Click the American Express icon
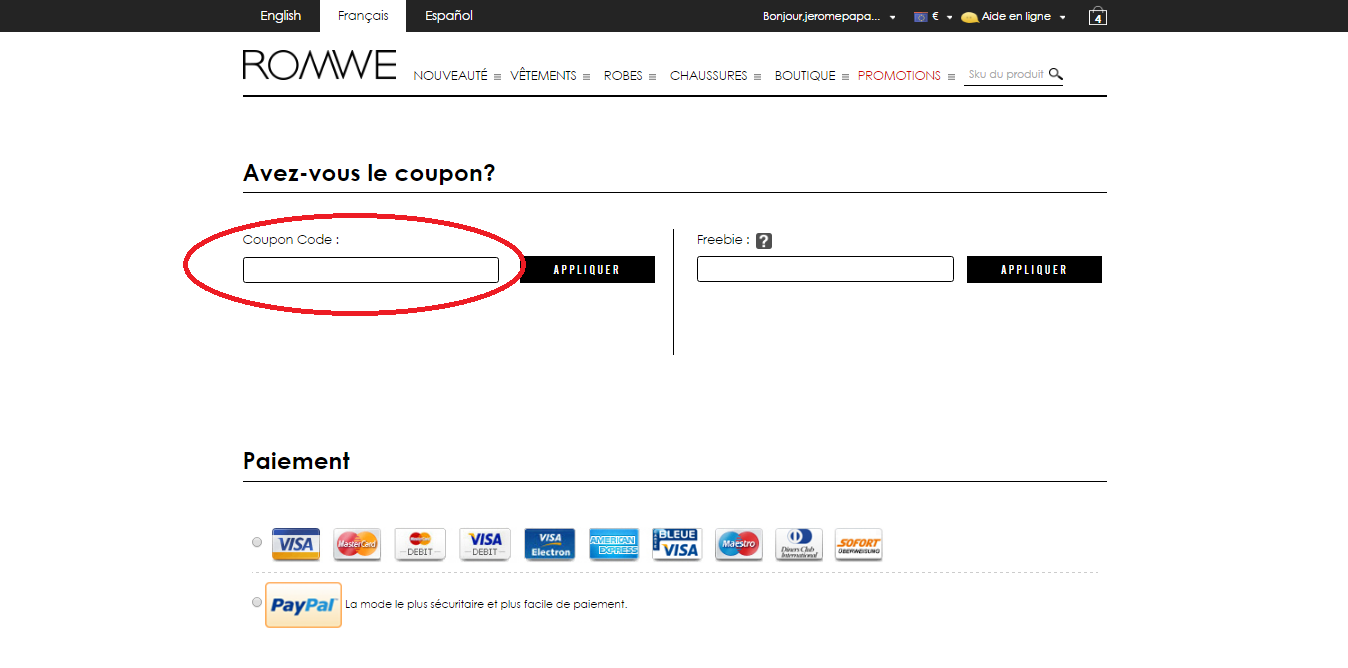 614,543
